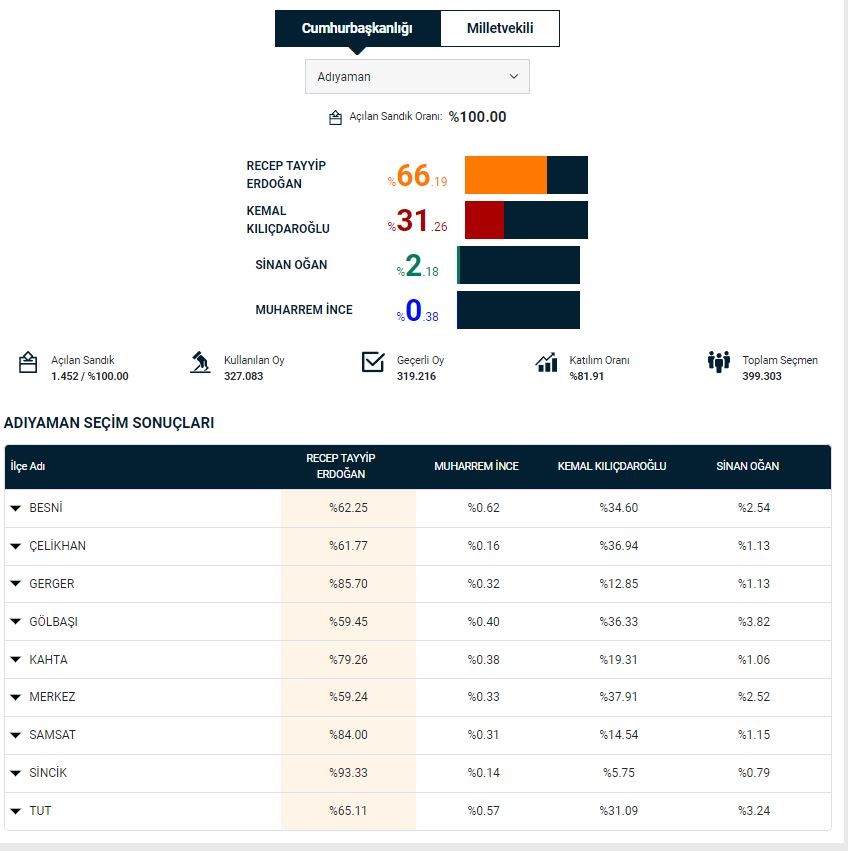This screenshot has height=851, width=848.
Task: Expand the KAHTA district row
Action: (16, 660)
